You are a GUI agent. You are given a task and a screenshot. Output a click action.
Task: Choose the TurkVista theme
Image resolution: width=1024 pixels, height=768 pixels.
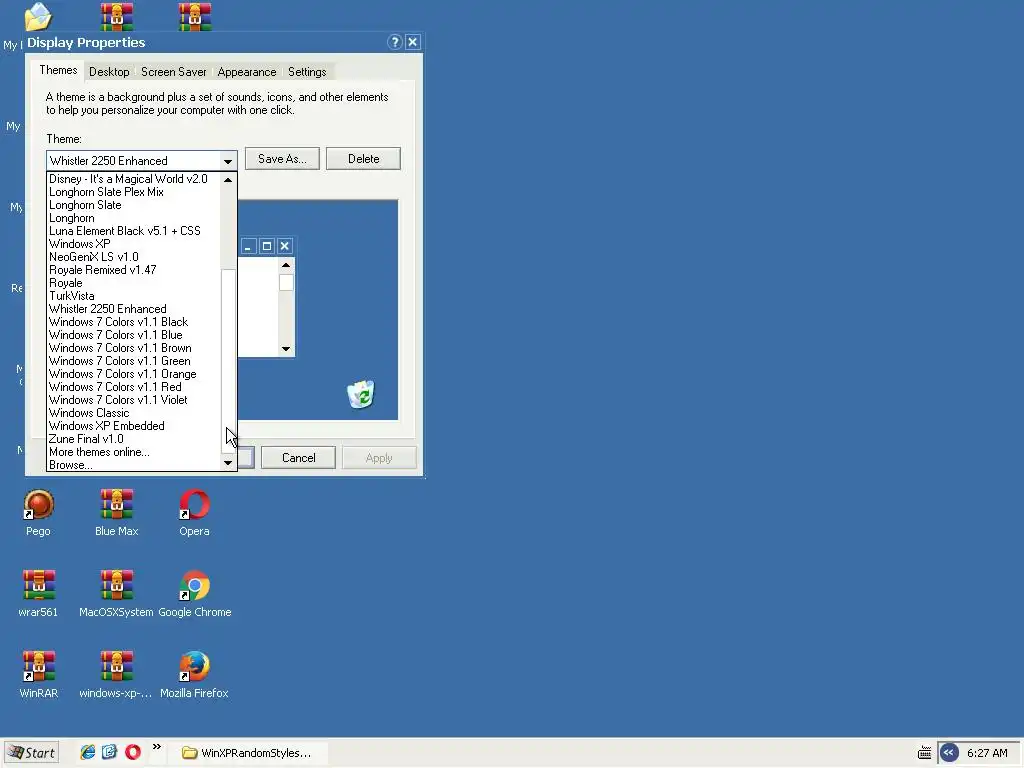(x=134, y=296)
